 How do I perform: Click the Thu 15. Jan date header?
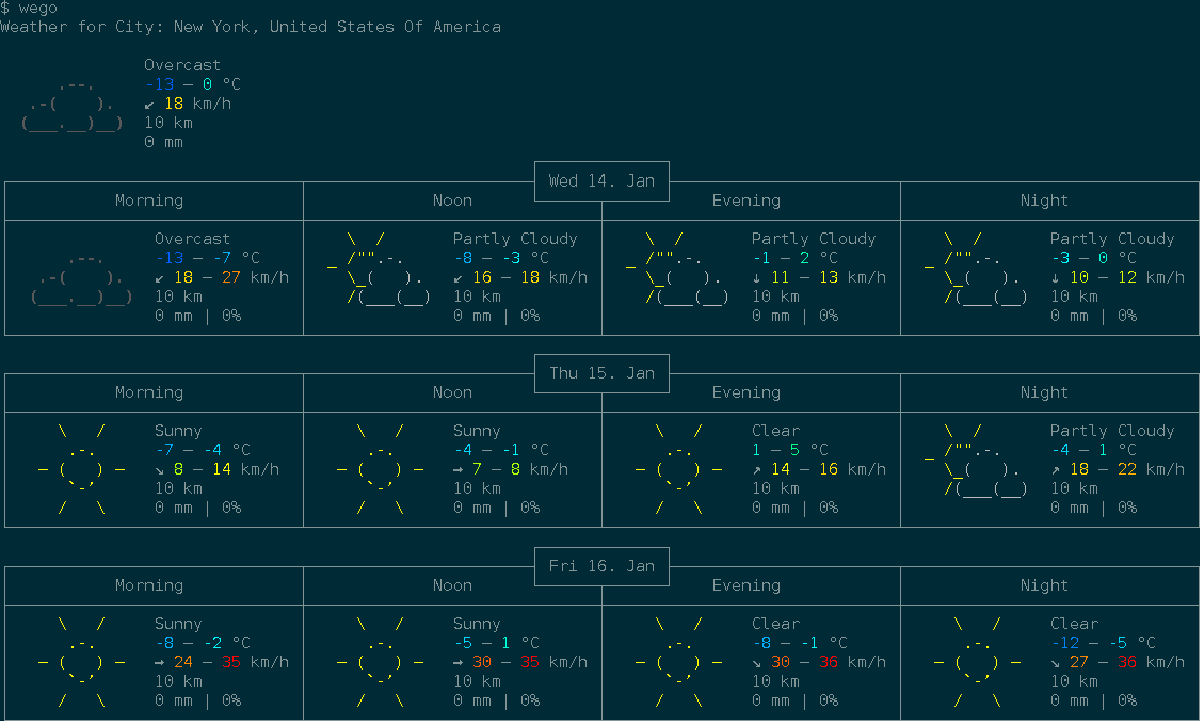[602, 373]
